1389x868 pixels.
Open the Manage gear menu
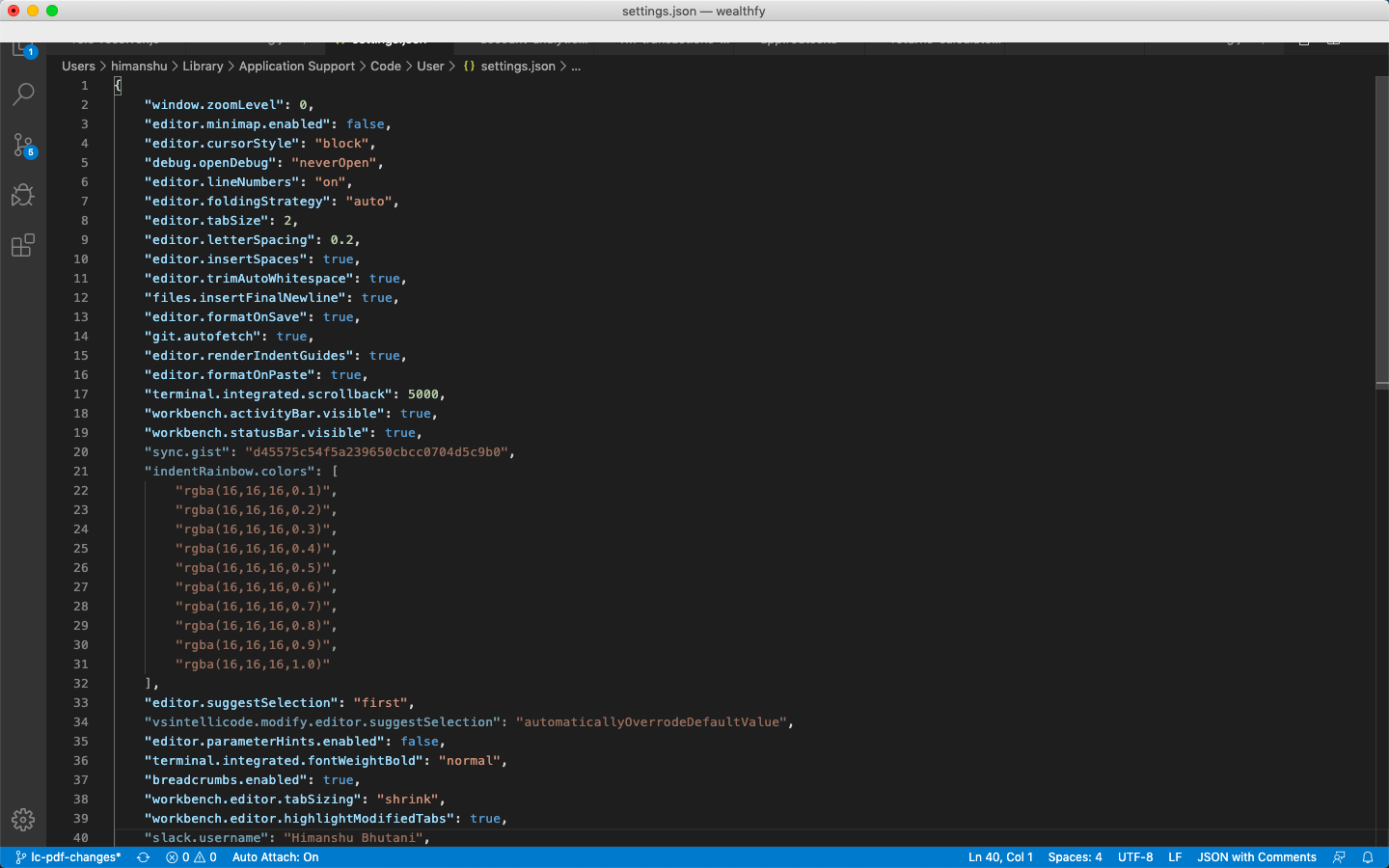click(23, 820)
